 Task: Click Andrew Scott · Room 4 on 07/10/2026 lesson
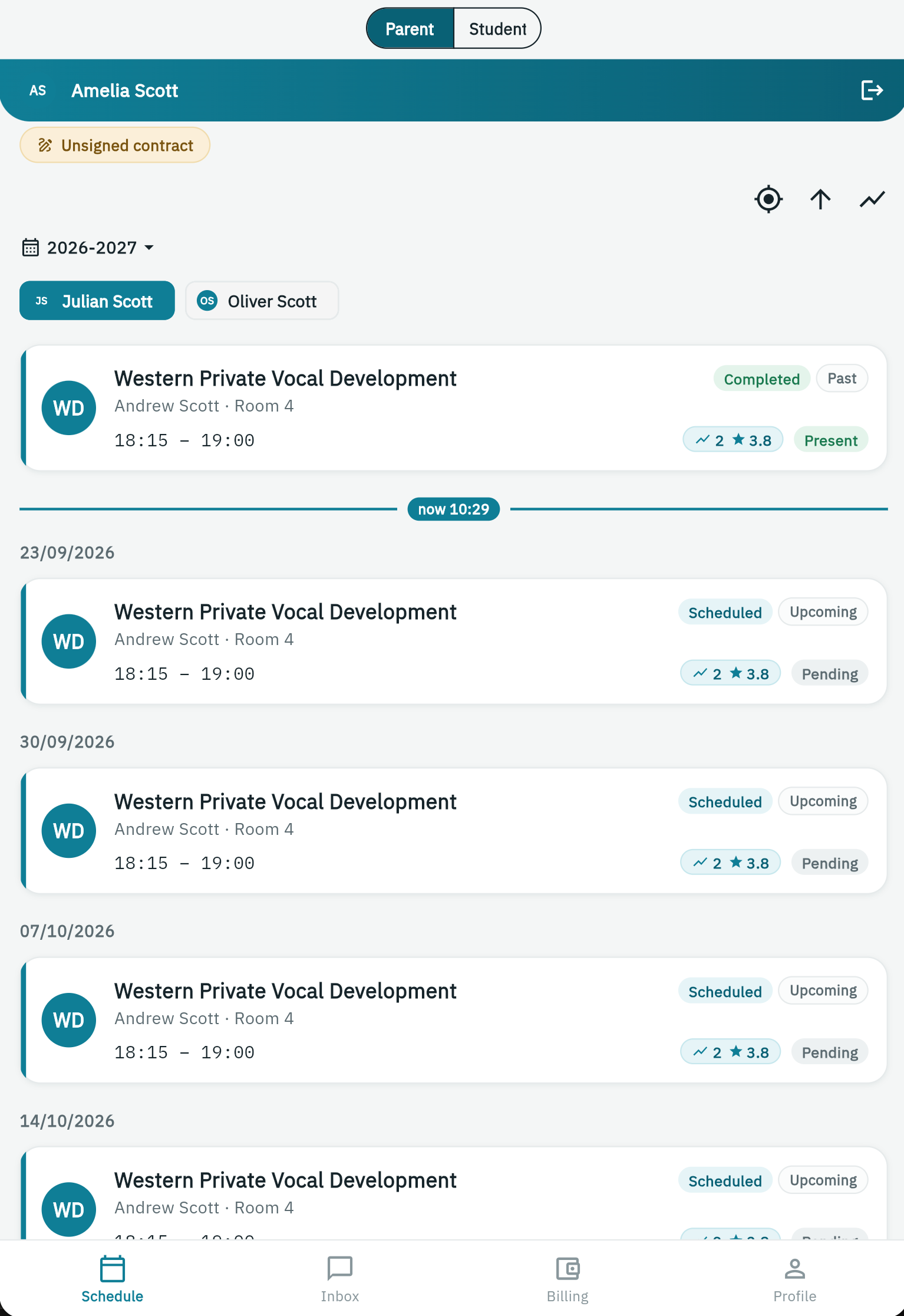(x=204, y=1018)
